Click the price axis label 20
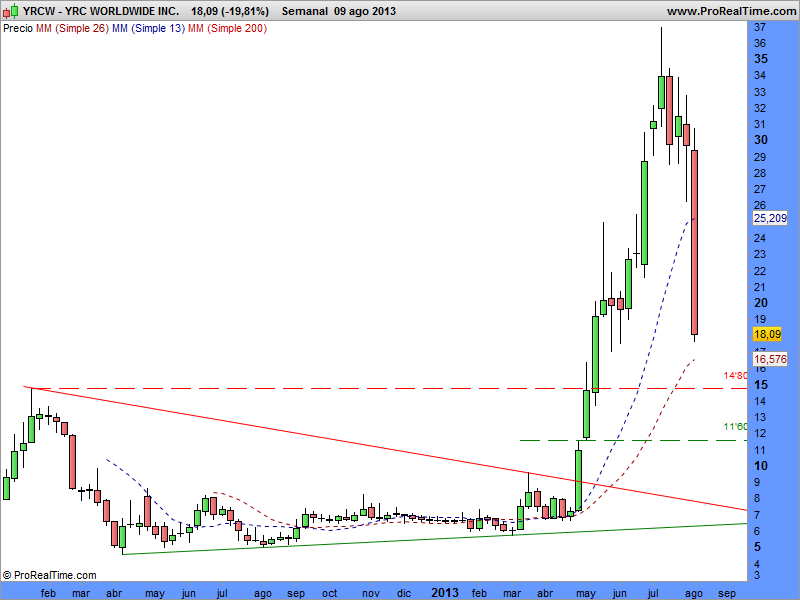The height and width of the screenshot is (600, 800). [761, 303]
